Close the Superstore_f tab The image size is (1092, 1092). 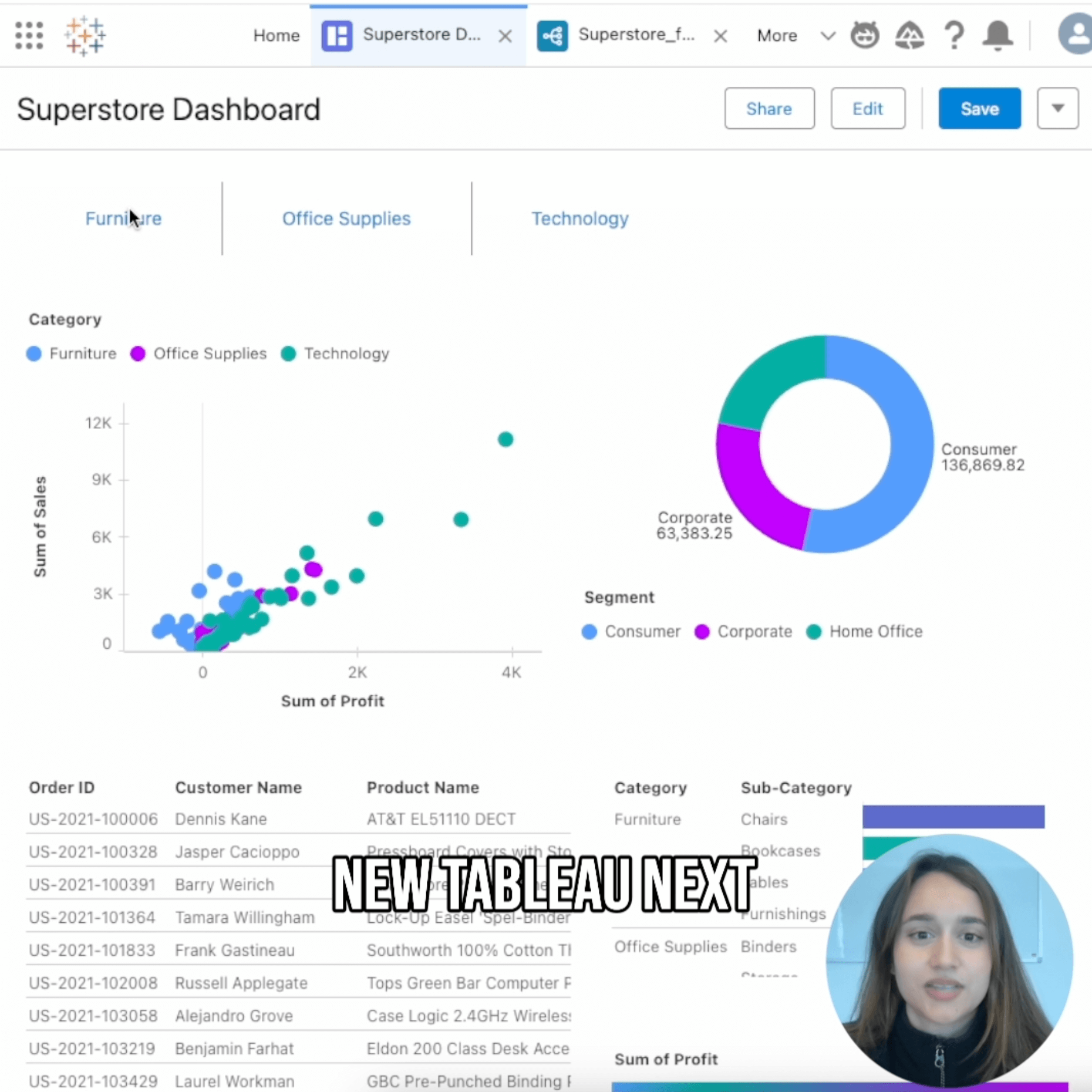(720, 36)
